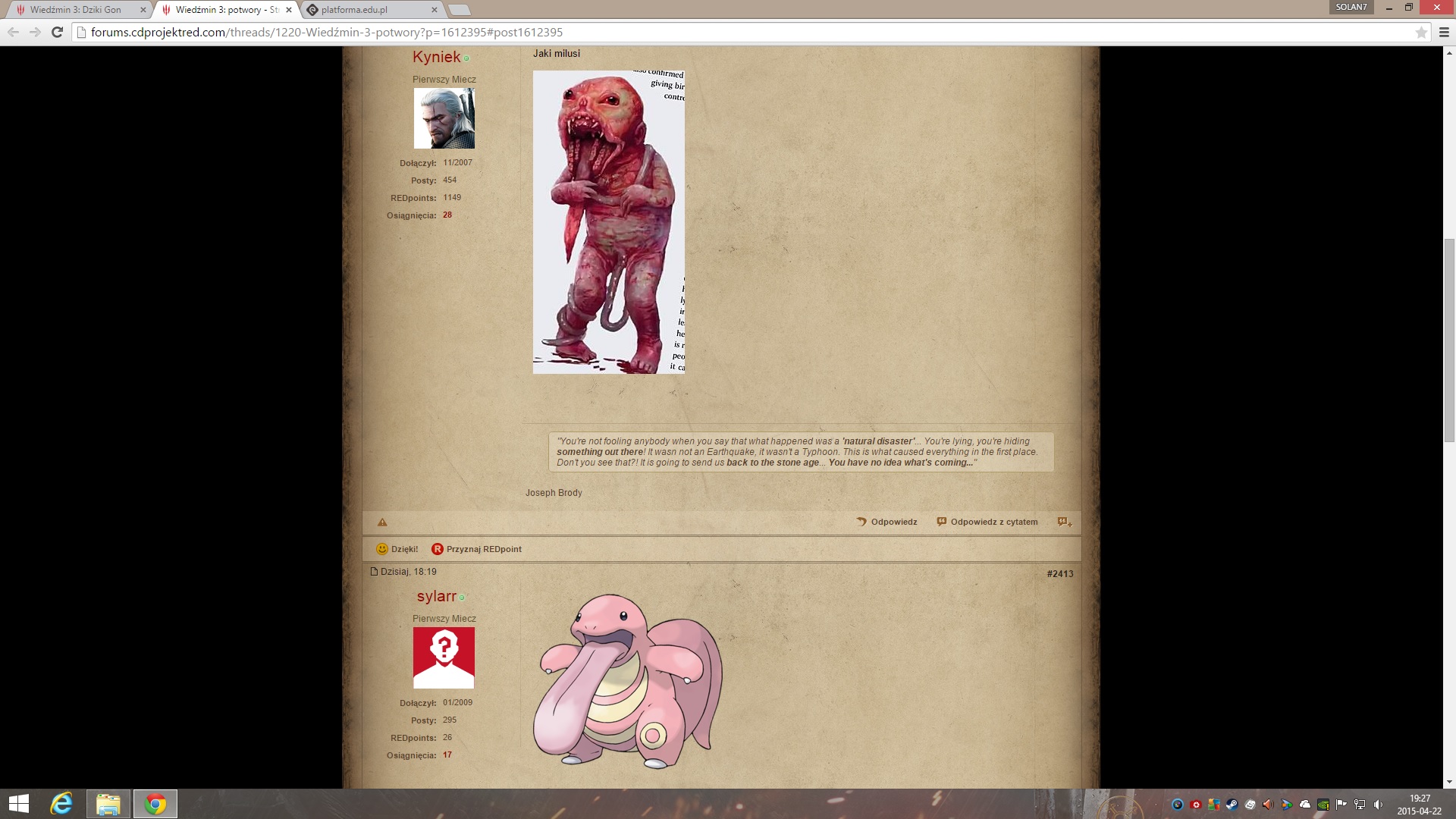Click the multi-quote icon beside Odpowiedz z cytatem

click(x=1065, y=522)
